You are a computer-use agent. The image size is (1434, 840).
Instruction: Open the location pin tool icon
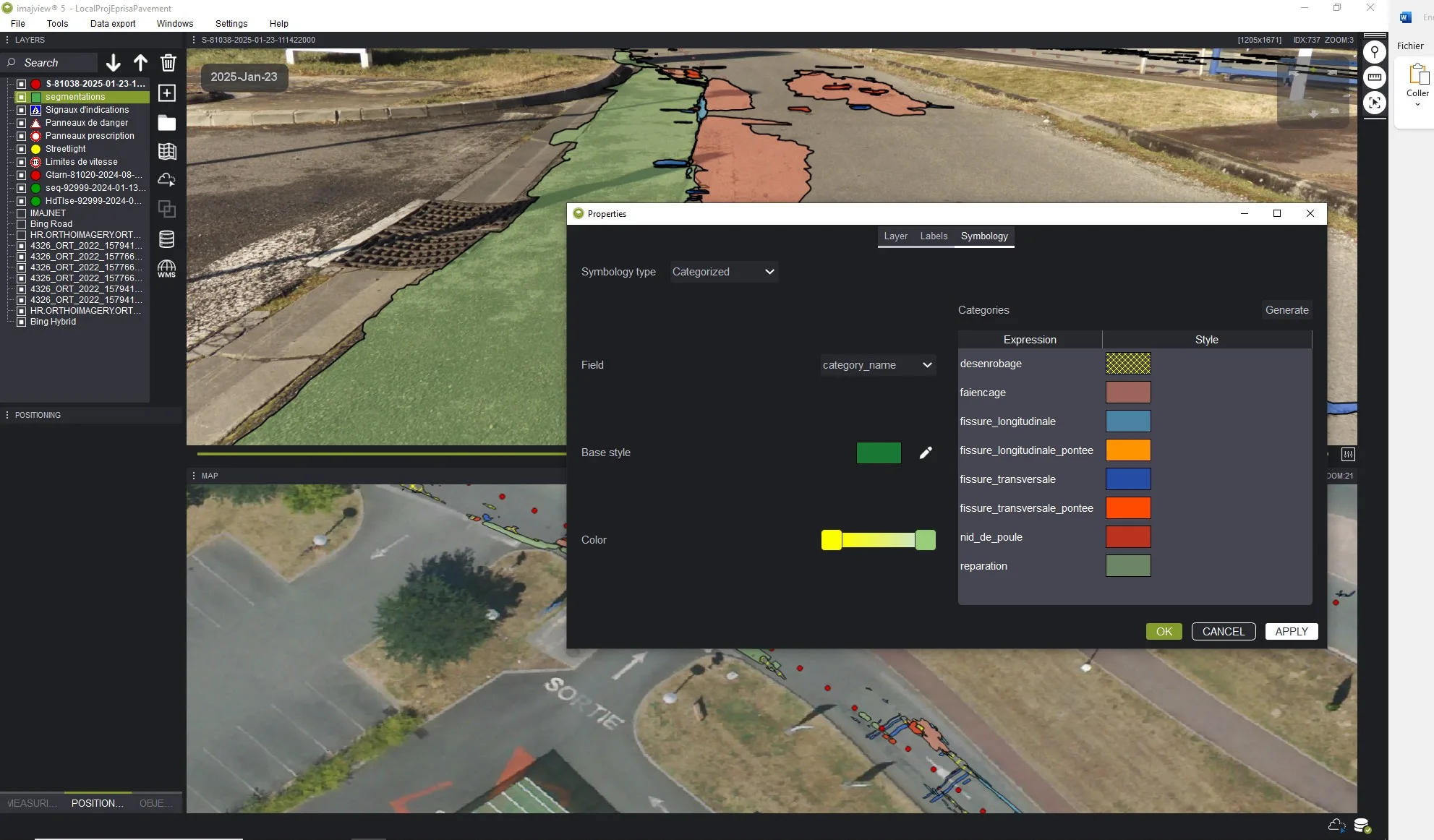click(x=1374, y=51)
